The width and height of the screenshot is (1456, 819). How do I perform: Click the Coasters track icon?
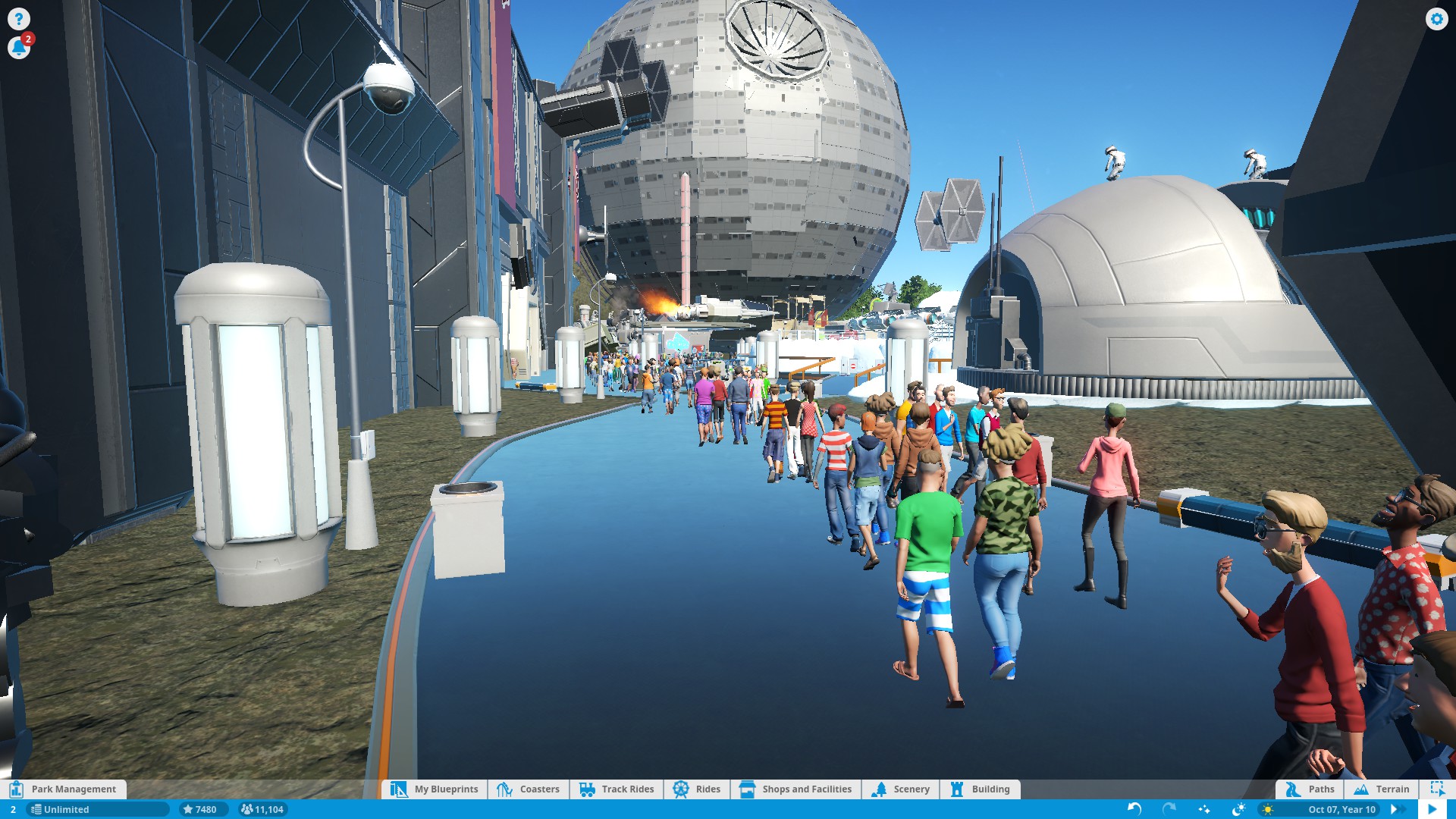504,789
